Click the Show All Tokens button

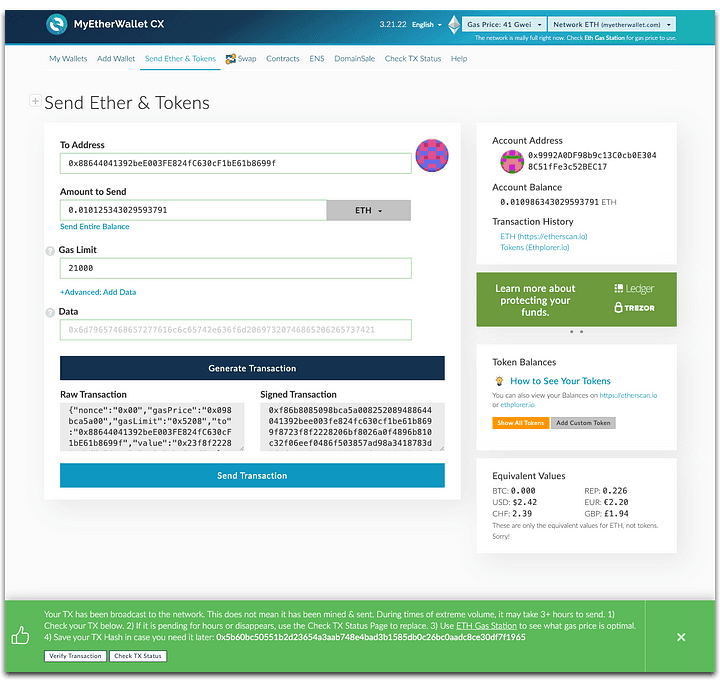(x=521, y=423)
